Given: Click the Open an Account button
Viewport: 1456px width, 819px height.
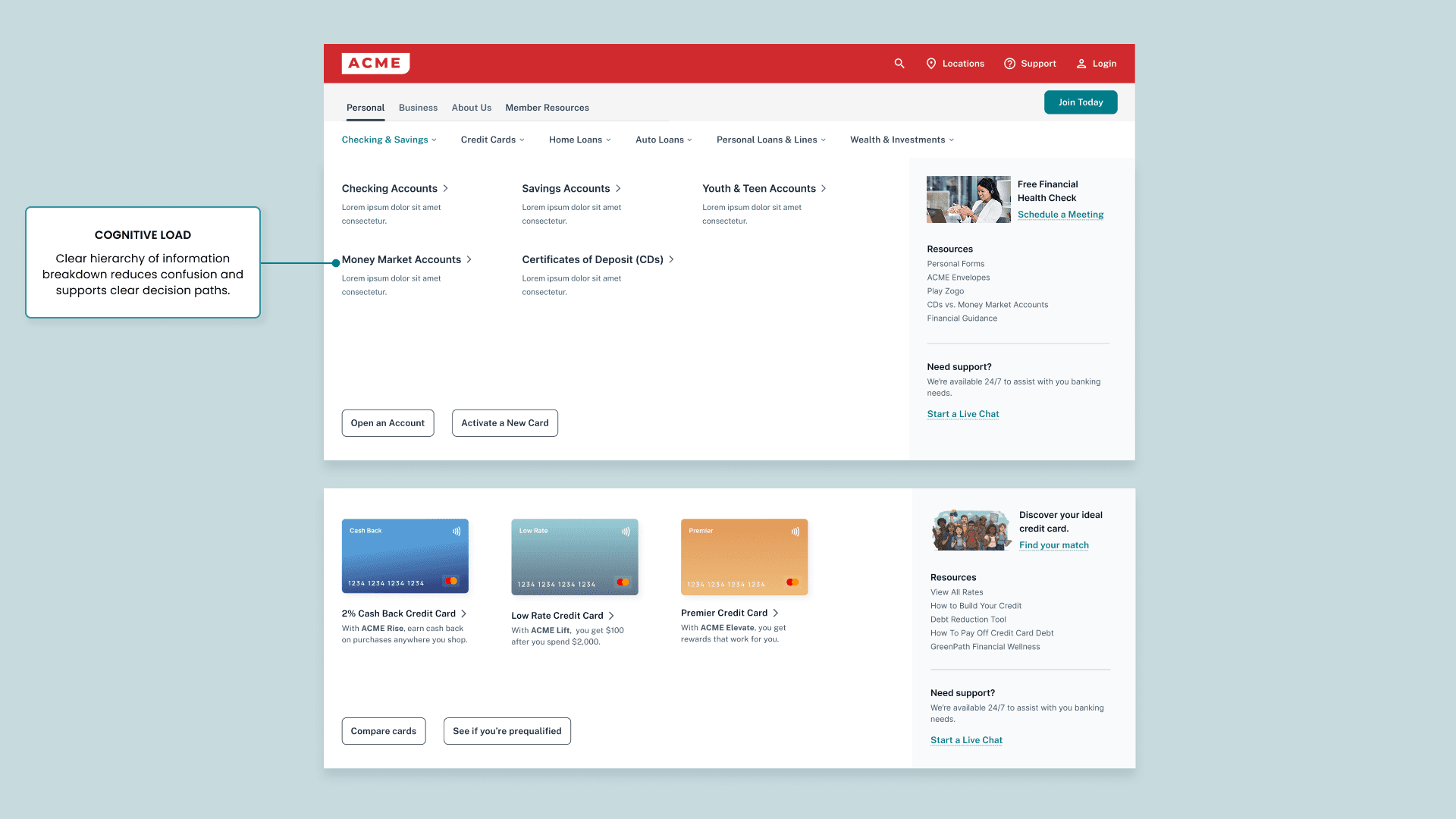Looking at the screenshot, I should (388, 423).
